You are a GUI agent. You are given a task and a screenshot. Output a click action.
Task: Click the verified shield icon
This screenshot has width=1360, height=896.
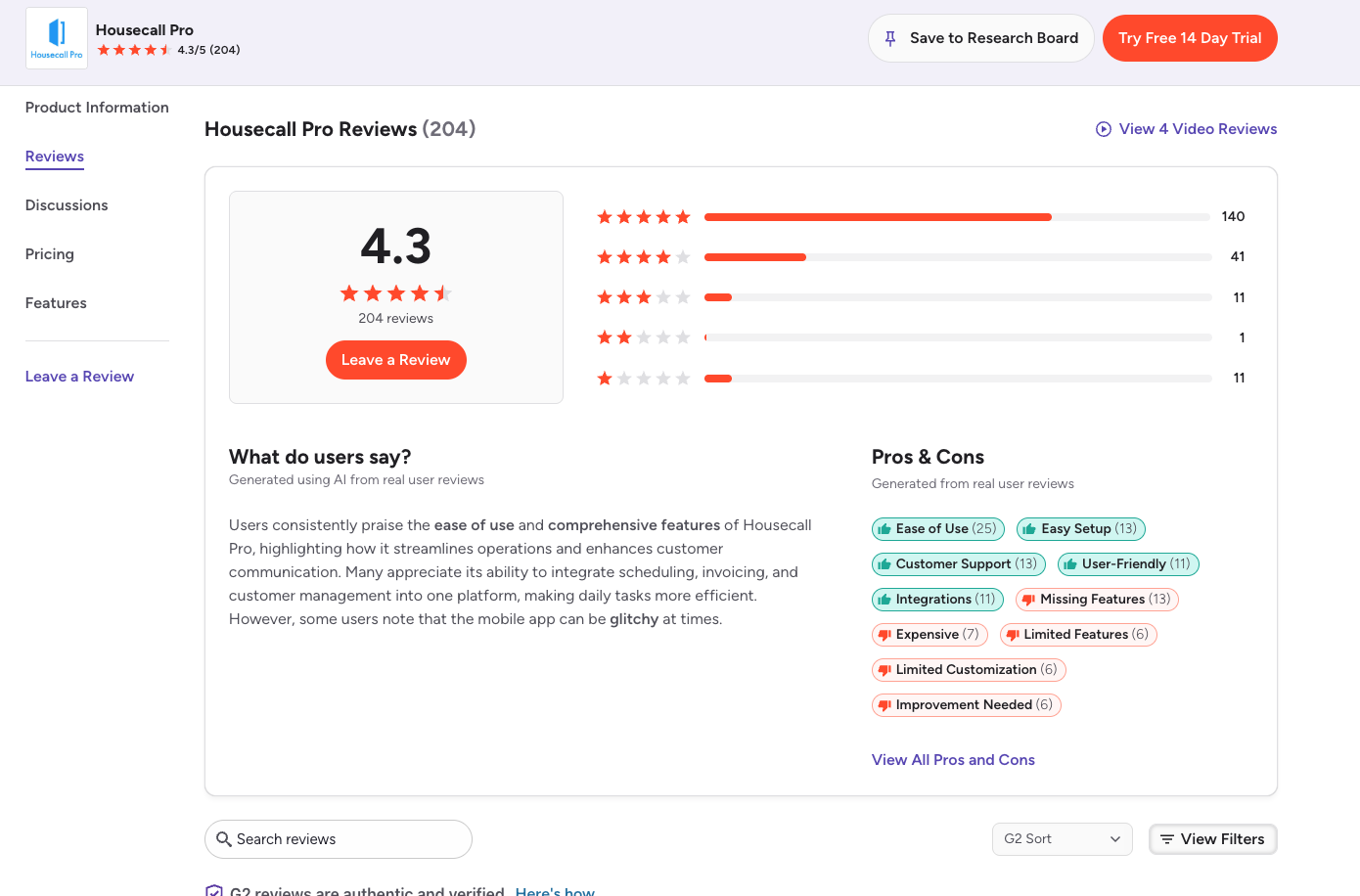click(214, 891)
